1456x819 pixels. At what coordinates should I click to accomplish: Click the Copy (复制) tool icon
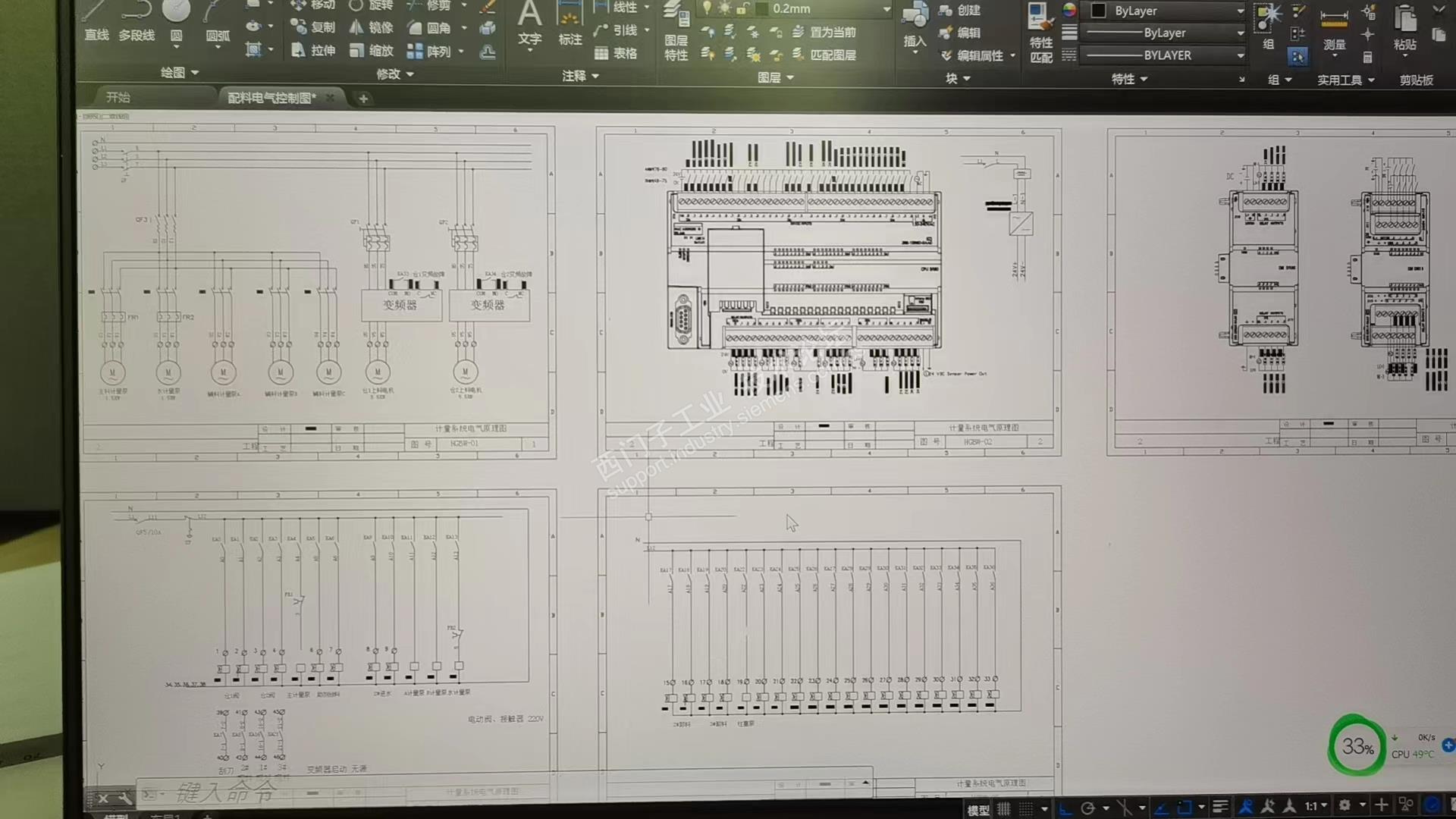(299, 27)
